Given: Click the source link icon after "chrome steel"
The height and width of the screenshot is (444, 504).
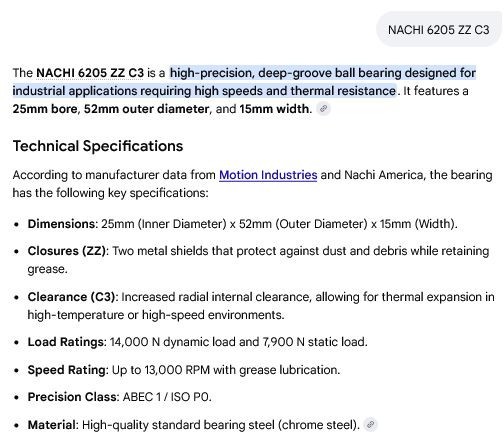Looking at the screenshot, I should [370, 425].
